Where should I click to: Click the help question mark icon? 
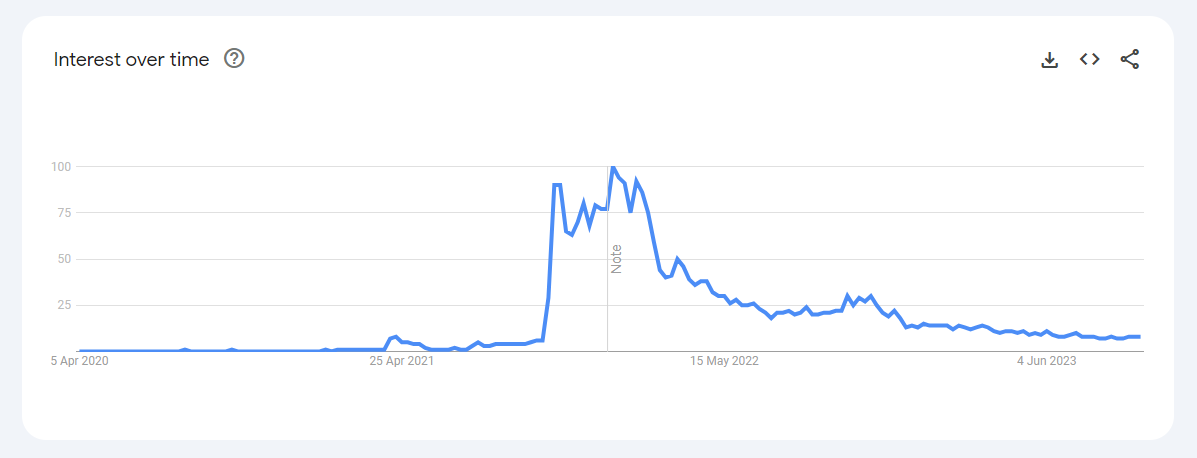234,59
